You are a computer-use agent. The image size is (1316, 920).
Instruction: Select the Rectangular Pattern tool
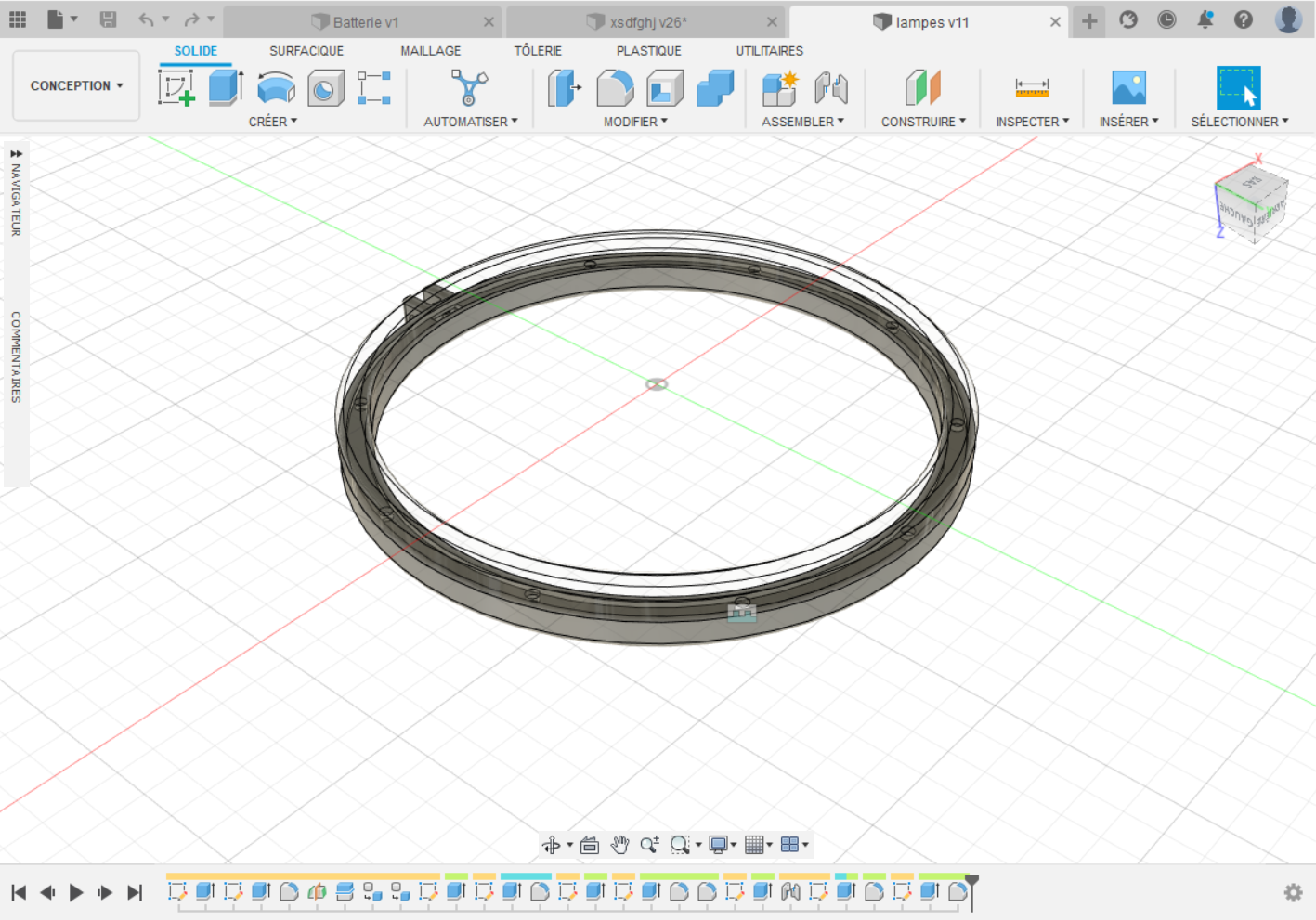click(x=374, y=88)
